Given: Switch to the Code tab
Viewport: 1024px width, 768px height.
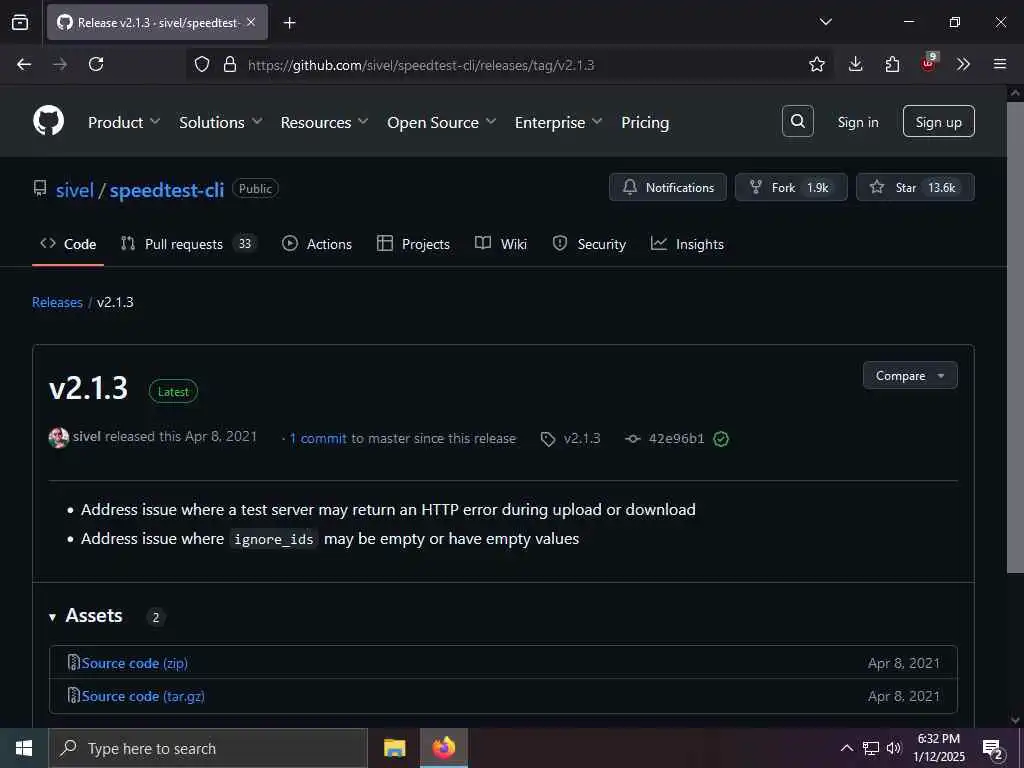Looking at the screenshot, I should [68, 244].
